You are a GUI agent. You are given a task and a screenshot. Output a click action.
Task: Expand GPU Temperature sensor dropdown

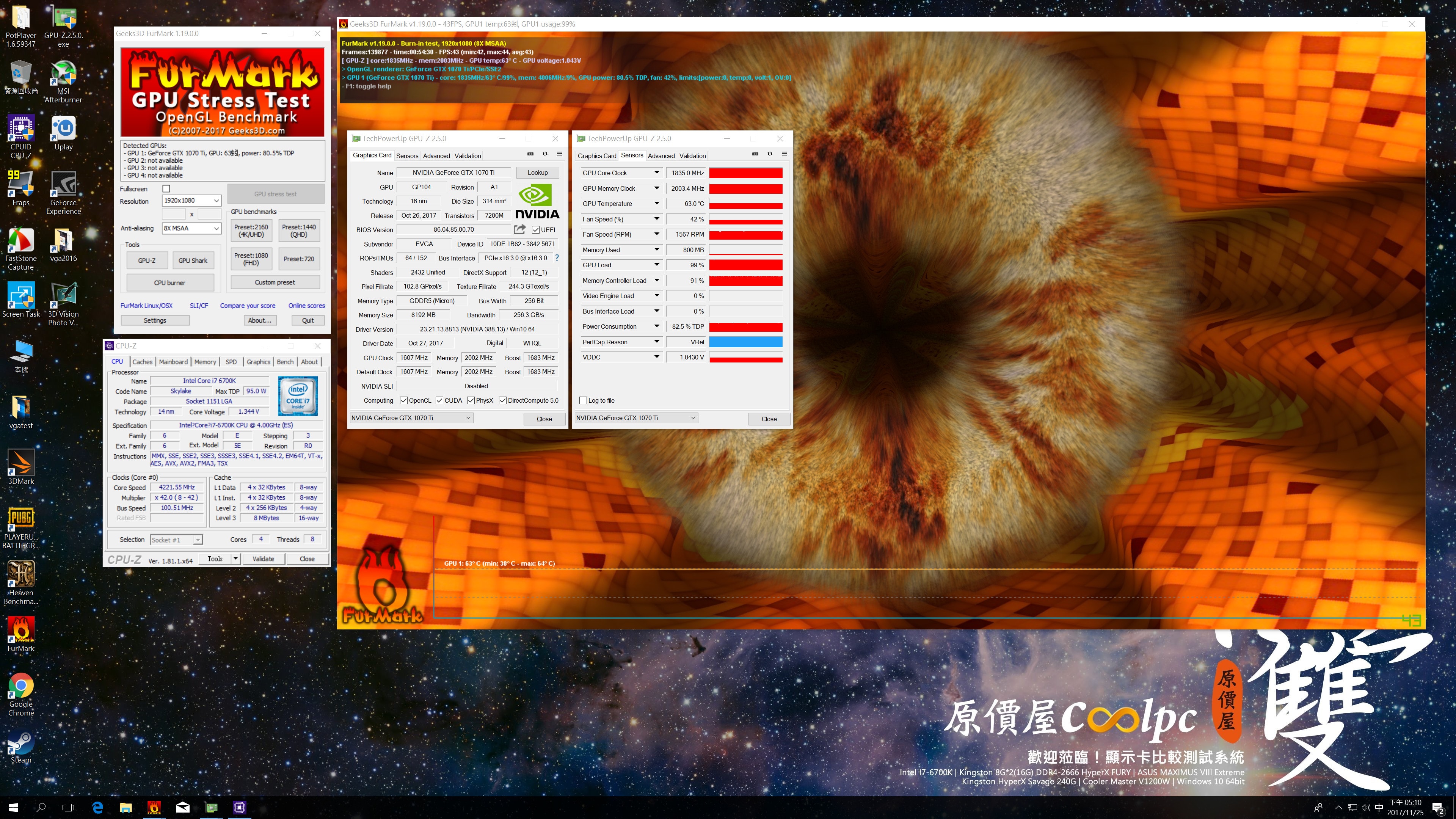[657, 204]
